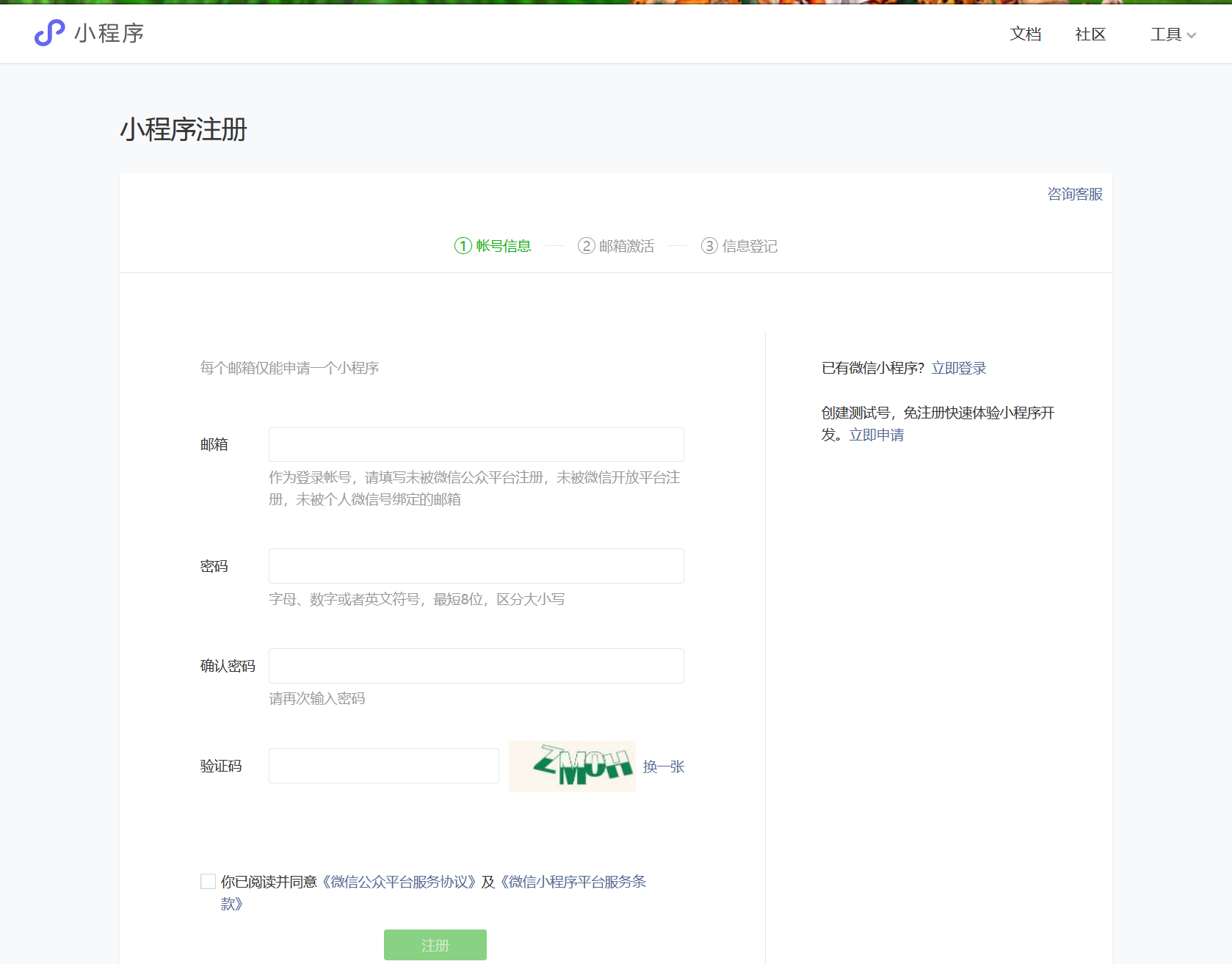Open the 社区 menu item

(x=1090, y=34)
